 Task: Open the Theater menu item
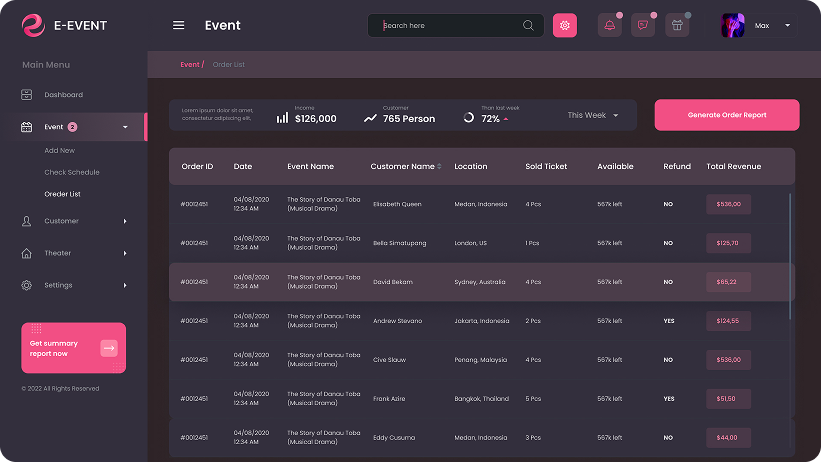[58, 253]
